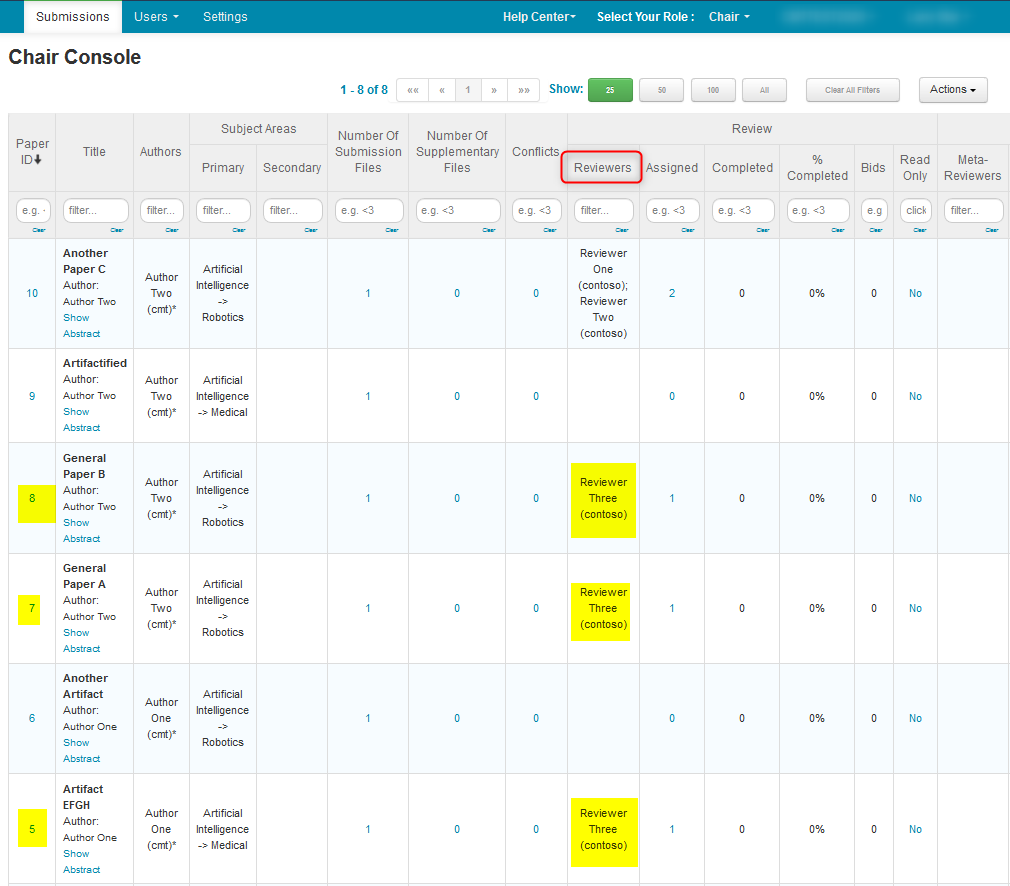Click Reviewer Three cell for paper 5
1010x886 pixels.
tap(604, 829)
